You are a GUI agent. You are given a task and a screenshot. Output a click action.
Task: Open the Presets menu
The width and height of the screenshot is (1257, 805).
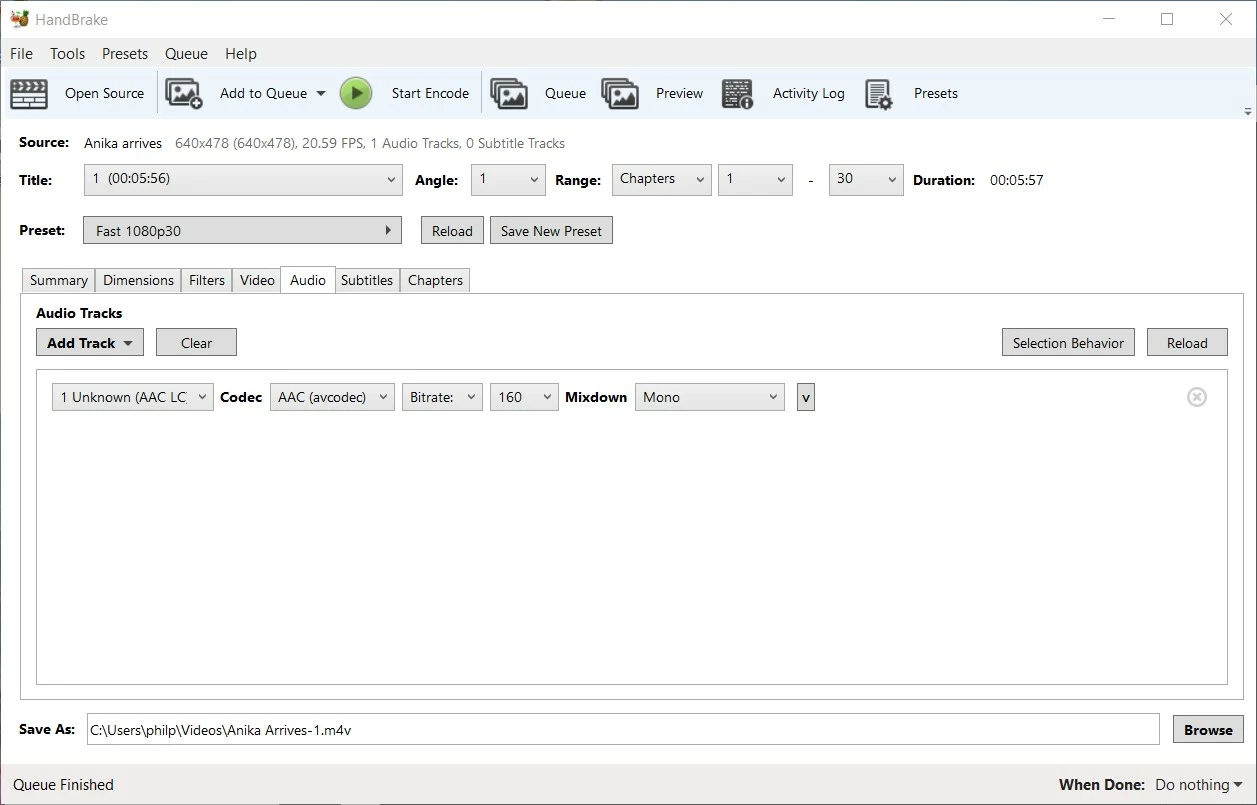[x=125, y=54]
